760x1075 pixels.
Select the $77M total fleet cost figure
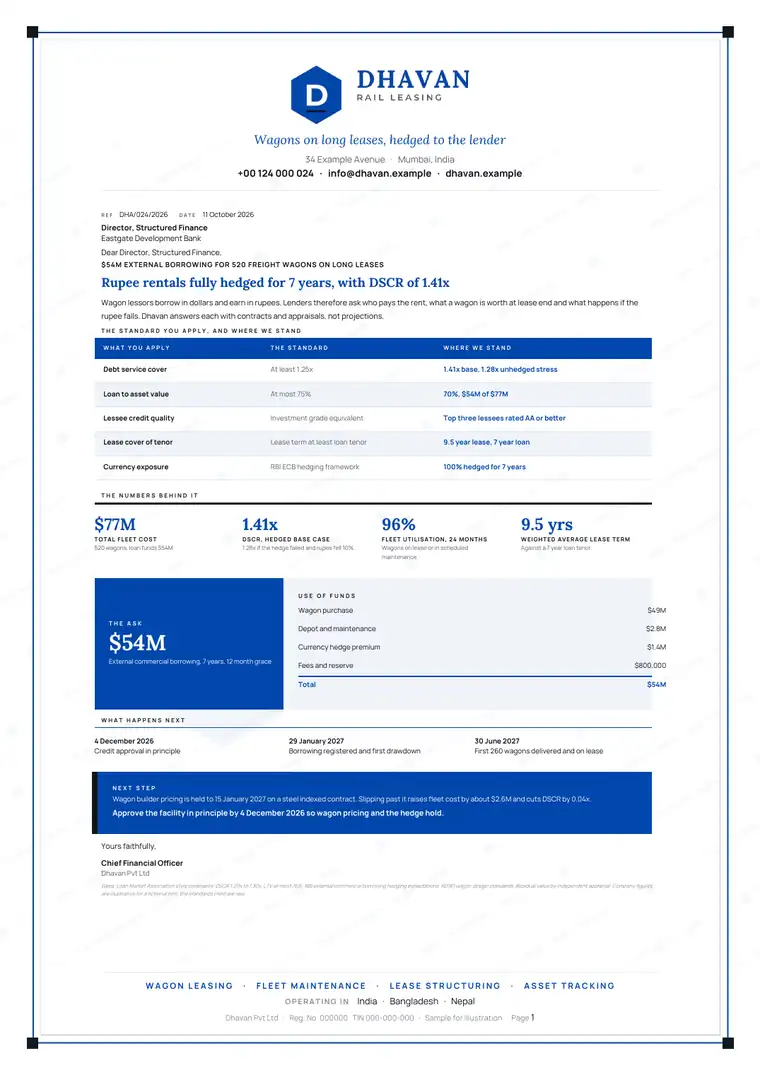click(115, 524)
